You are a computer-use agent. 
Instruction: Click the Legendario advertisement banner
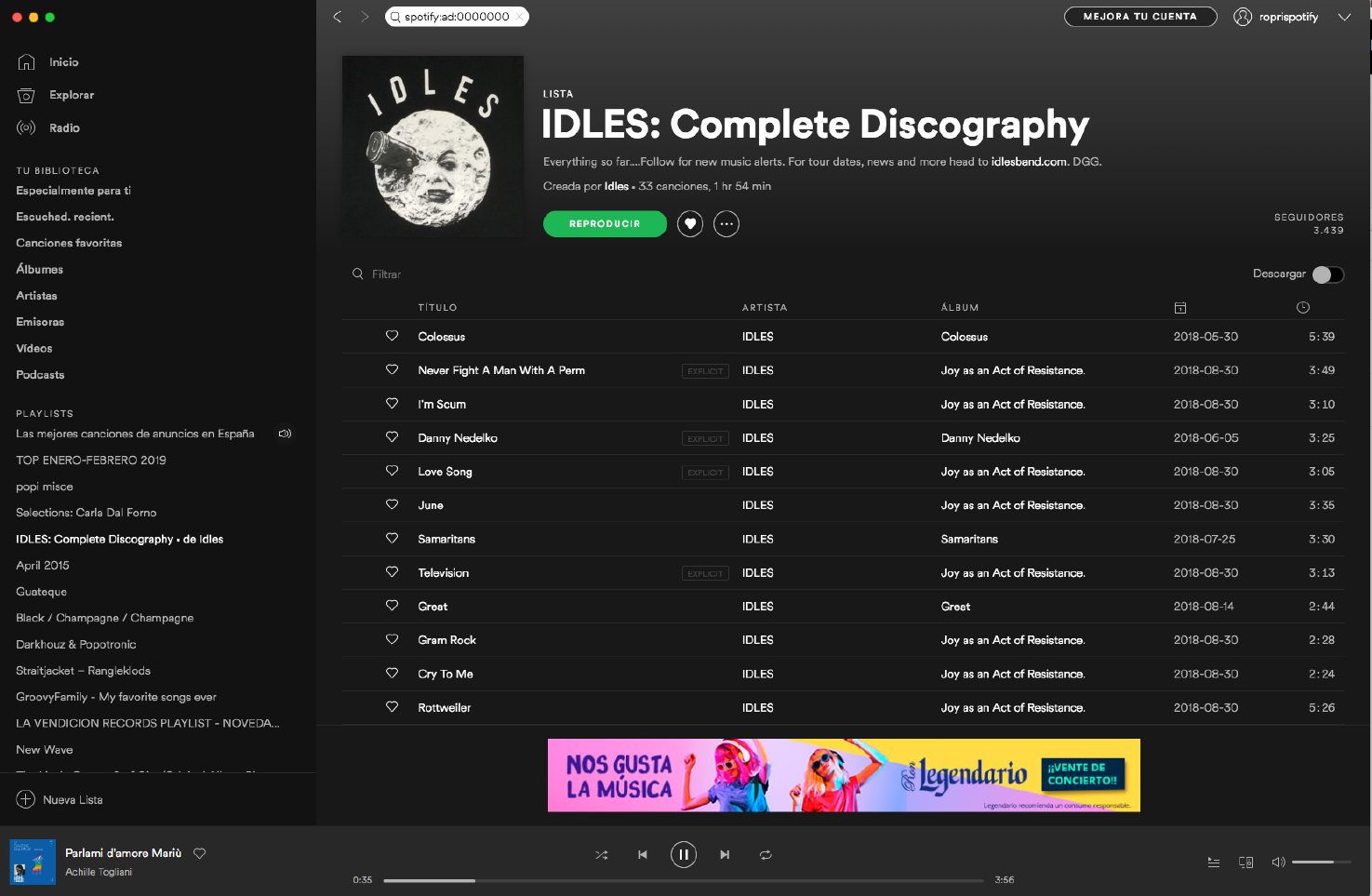[844, 775]
